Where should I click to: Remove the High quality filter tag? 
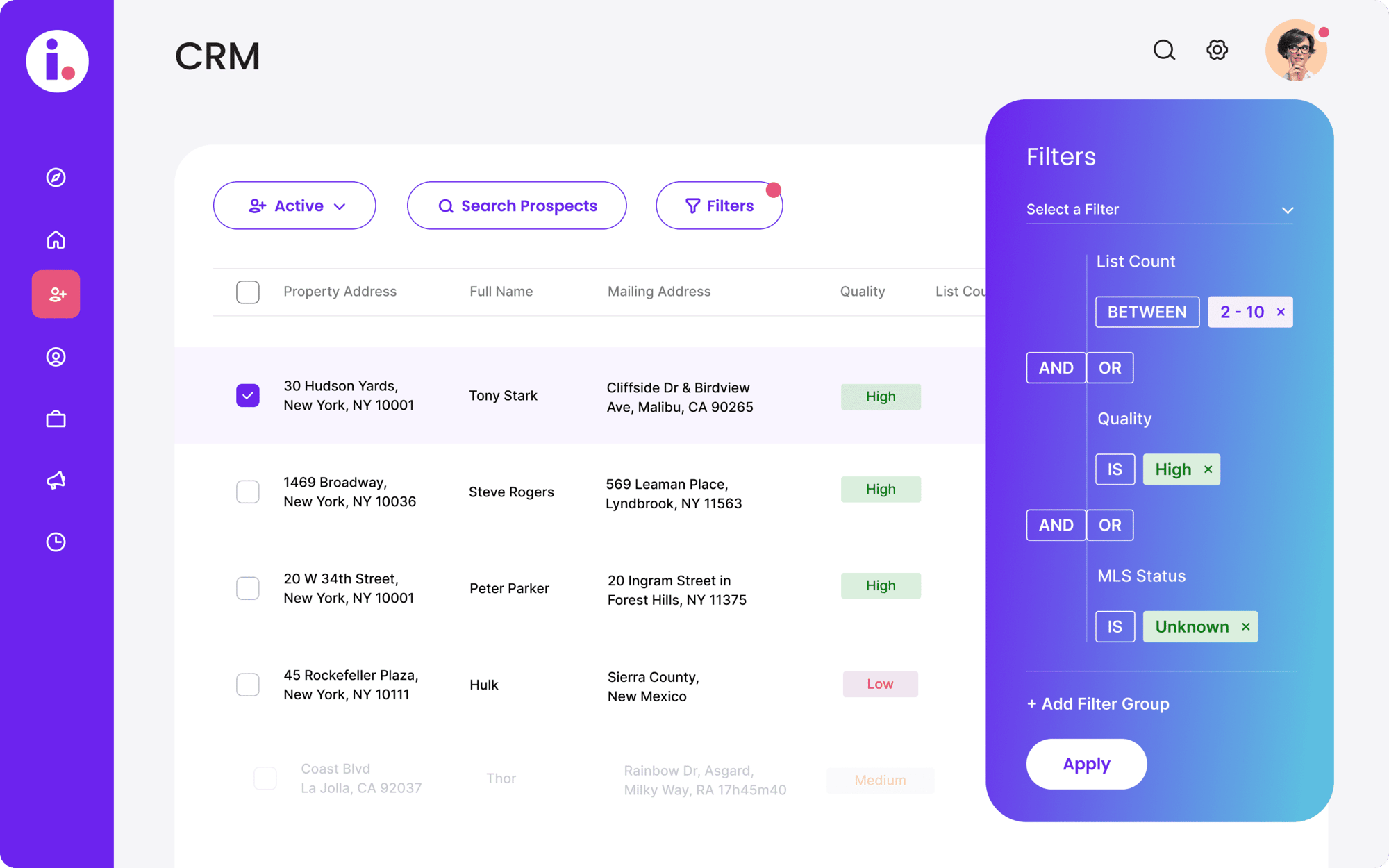point(1208,469)
